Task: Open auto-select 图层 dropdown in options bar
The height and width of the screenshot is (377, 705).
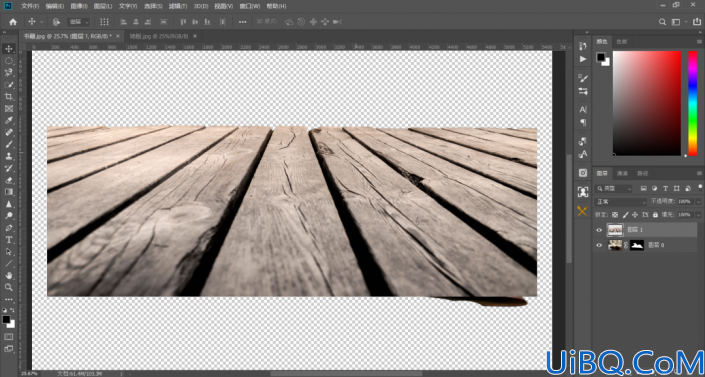Action: 80,22
